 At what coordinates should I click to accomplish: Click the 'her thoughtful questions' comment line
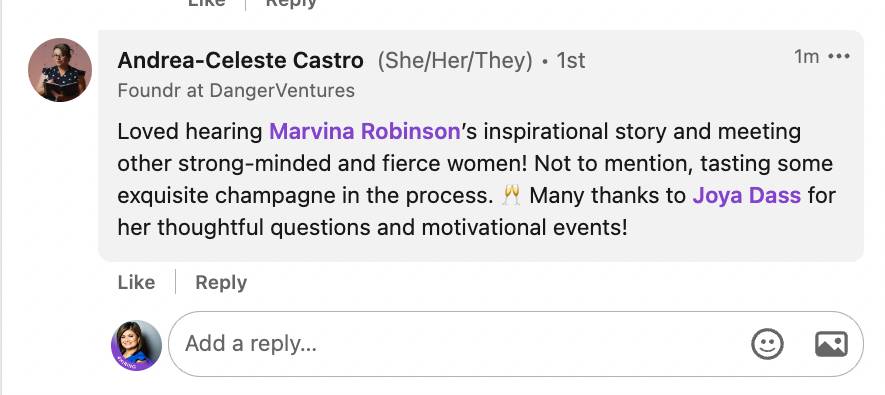(x=373, y=227)
